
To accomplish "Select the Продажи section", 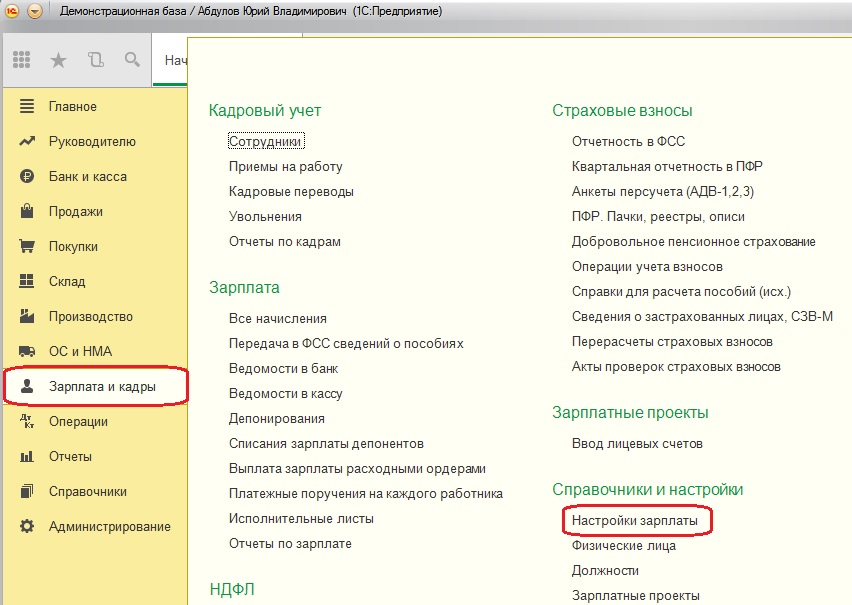I will point(76,211).
